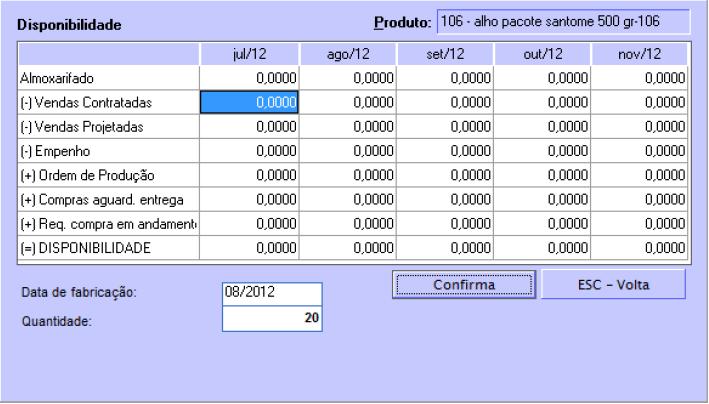Click the (-) Vendas Projetadas row label
Screen dimensions: 709x404
tap(108, 126)
